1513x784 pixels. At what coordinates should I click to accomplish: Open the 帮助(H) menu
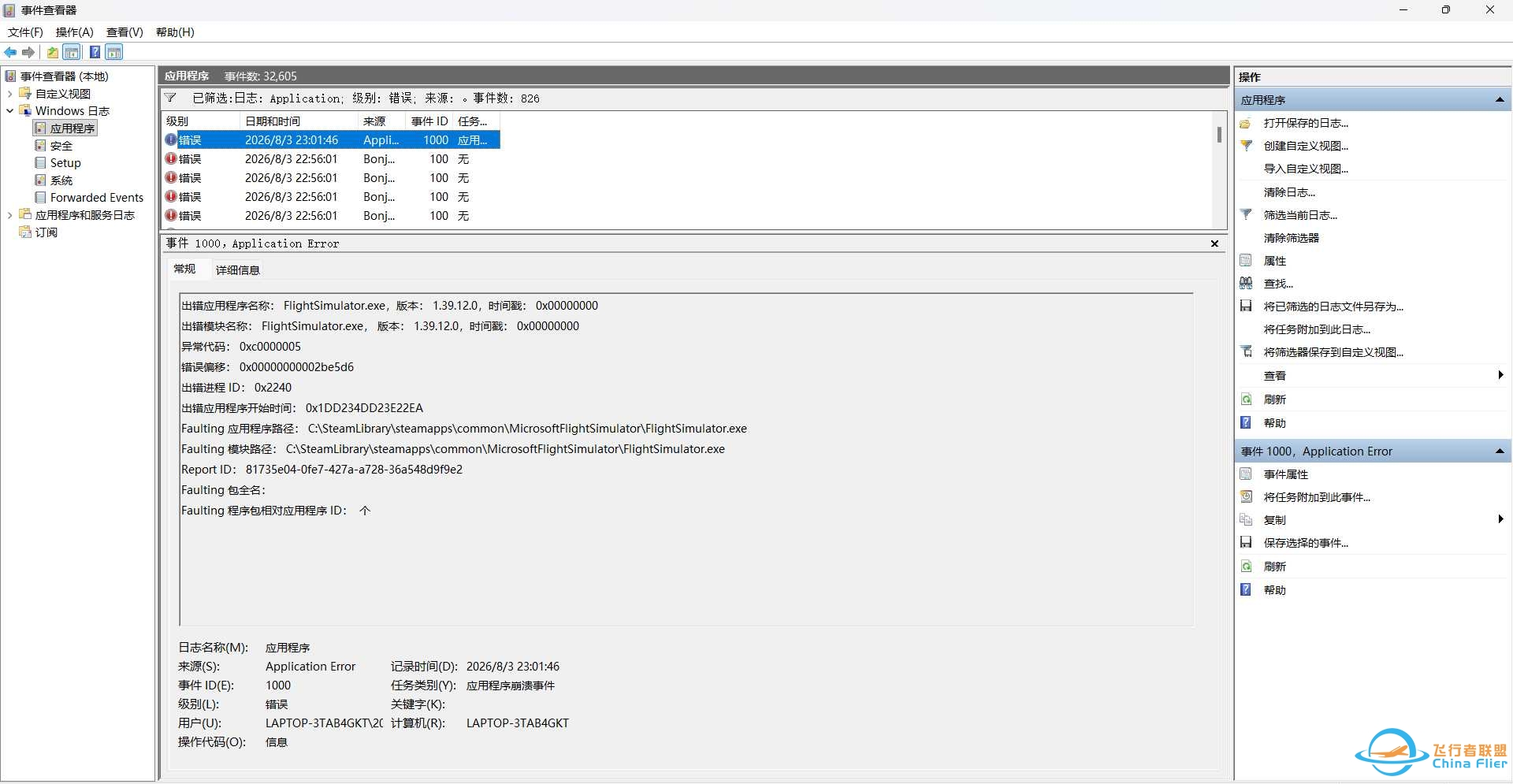[175, 32]
